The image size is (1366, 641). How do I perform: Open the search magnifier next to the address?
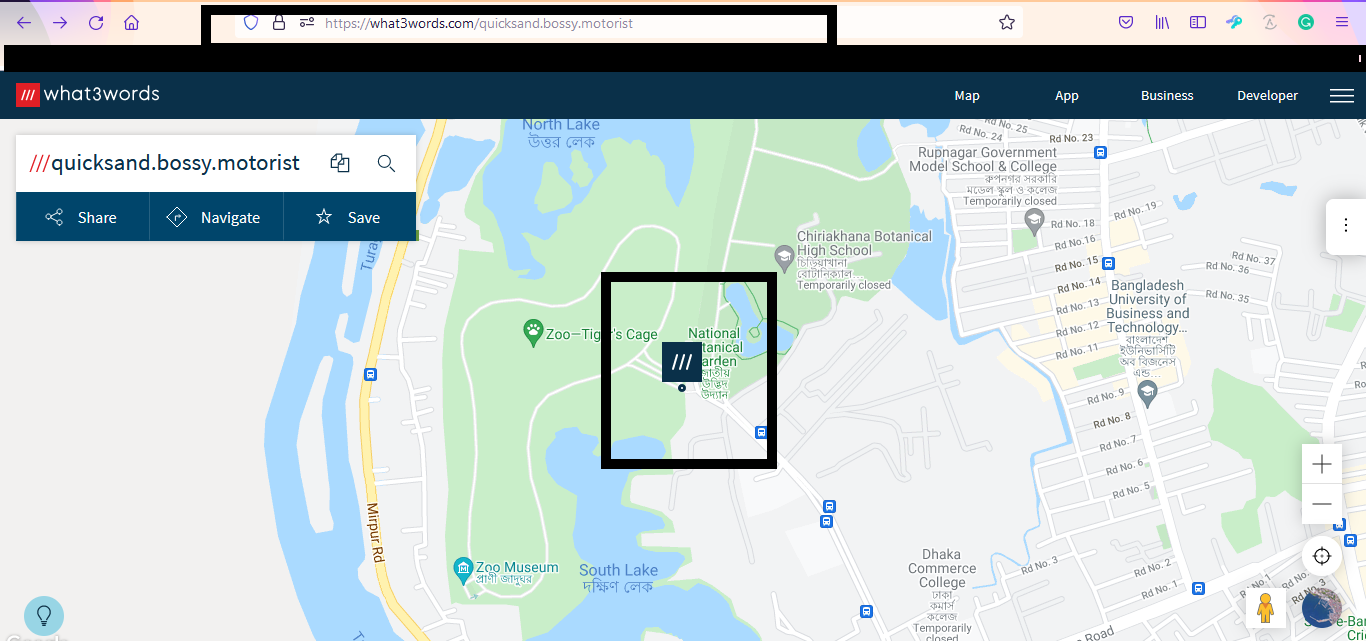pyautogui.click(x=387, y=163)
